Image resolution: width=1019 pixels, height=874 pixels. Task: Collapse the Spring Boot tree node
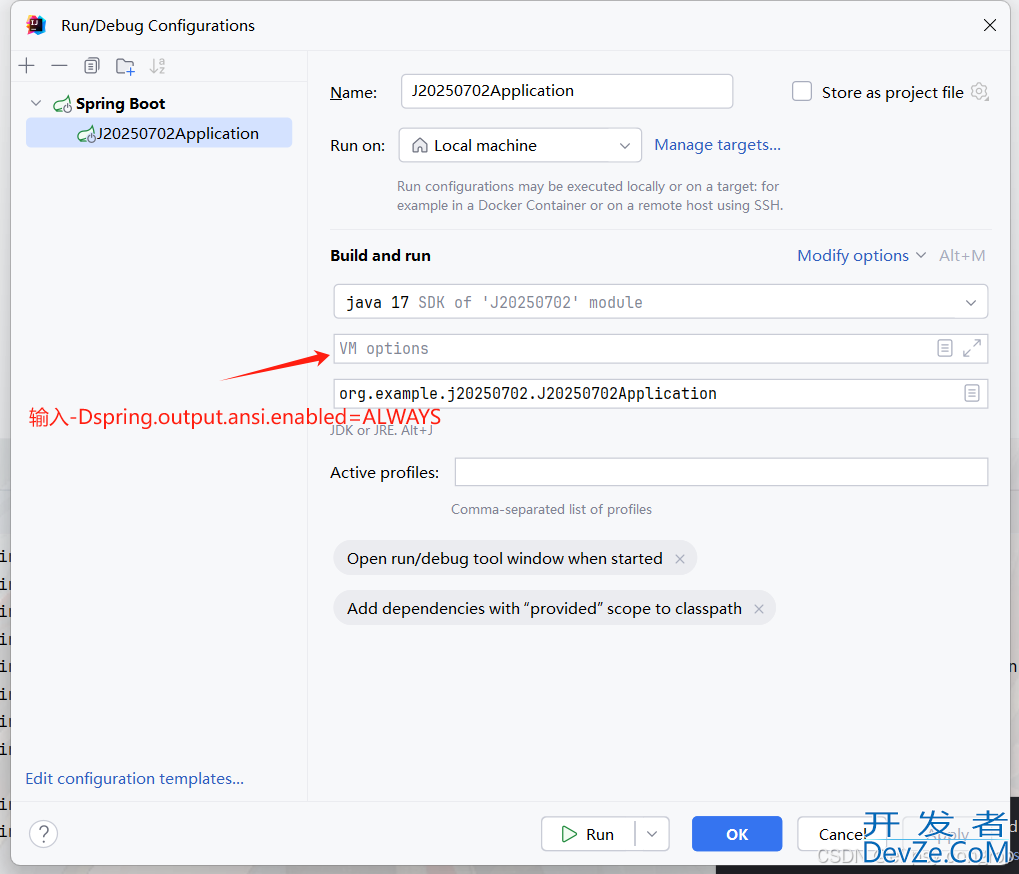click(36, 103)
